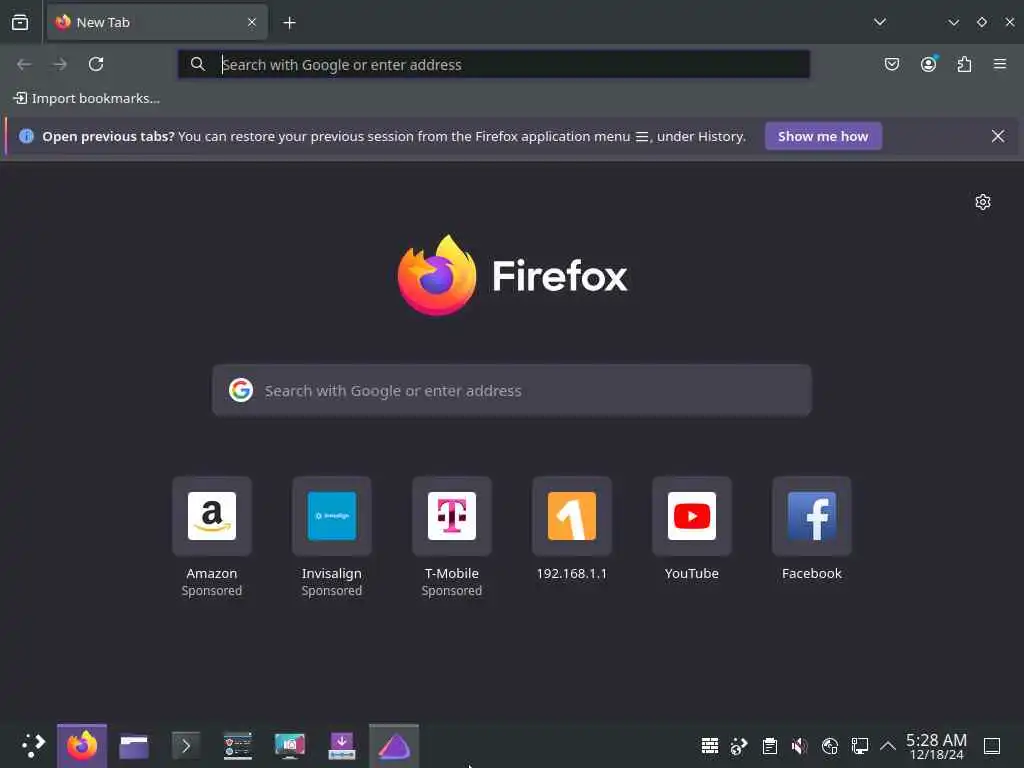Maximize window with diamond button

(x=982, y=22)
